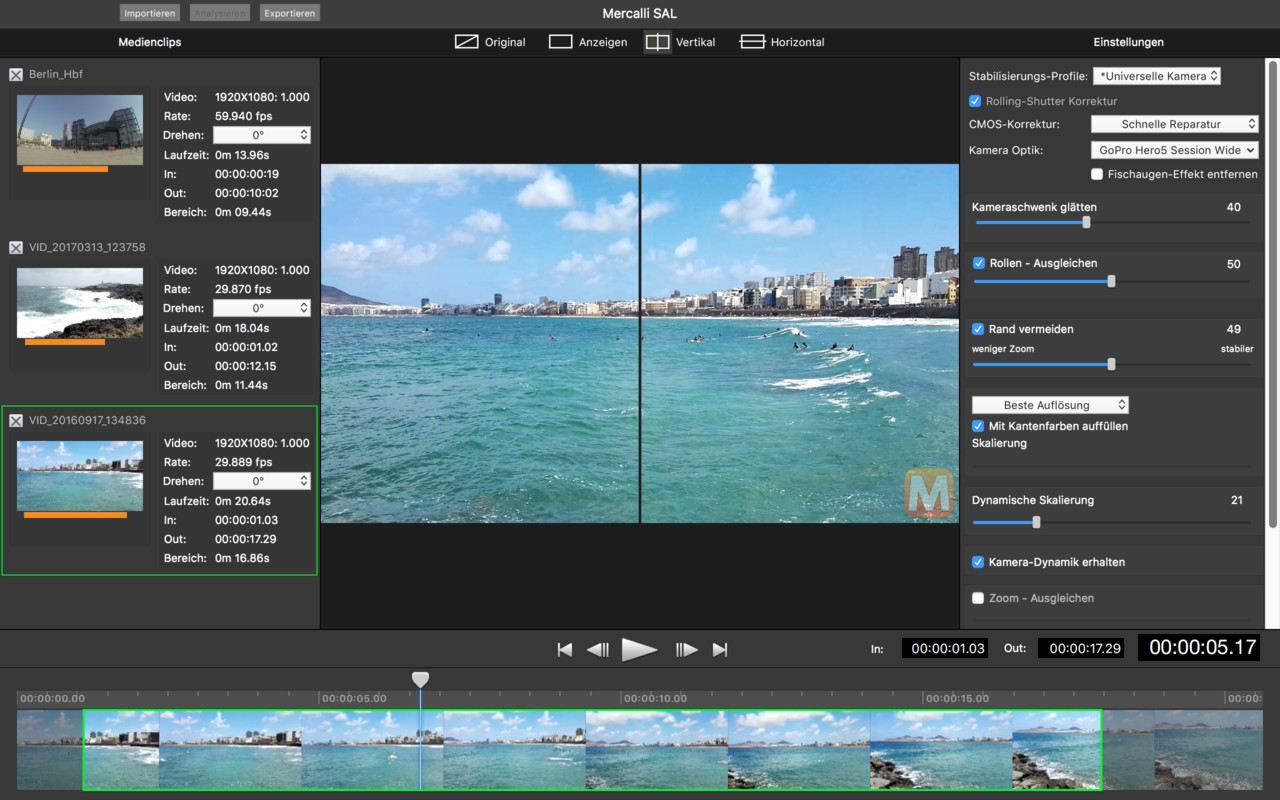Click the Medienclips panel header
This screenshot has width=1280, height=800.
[150, 42]
